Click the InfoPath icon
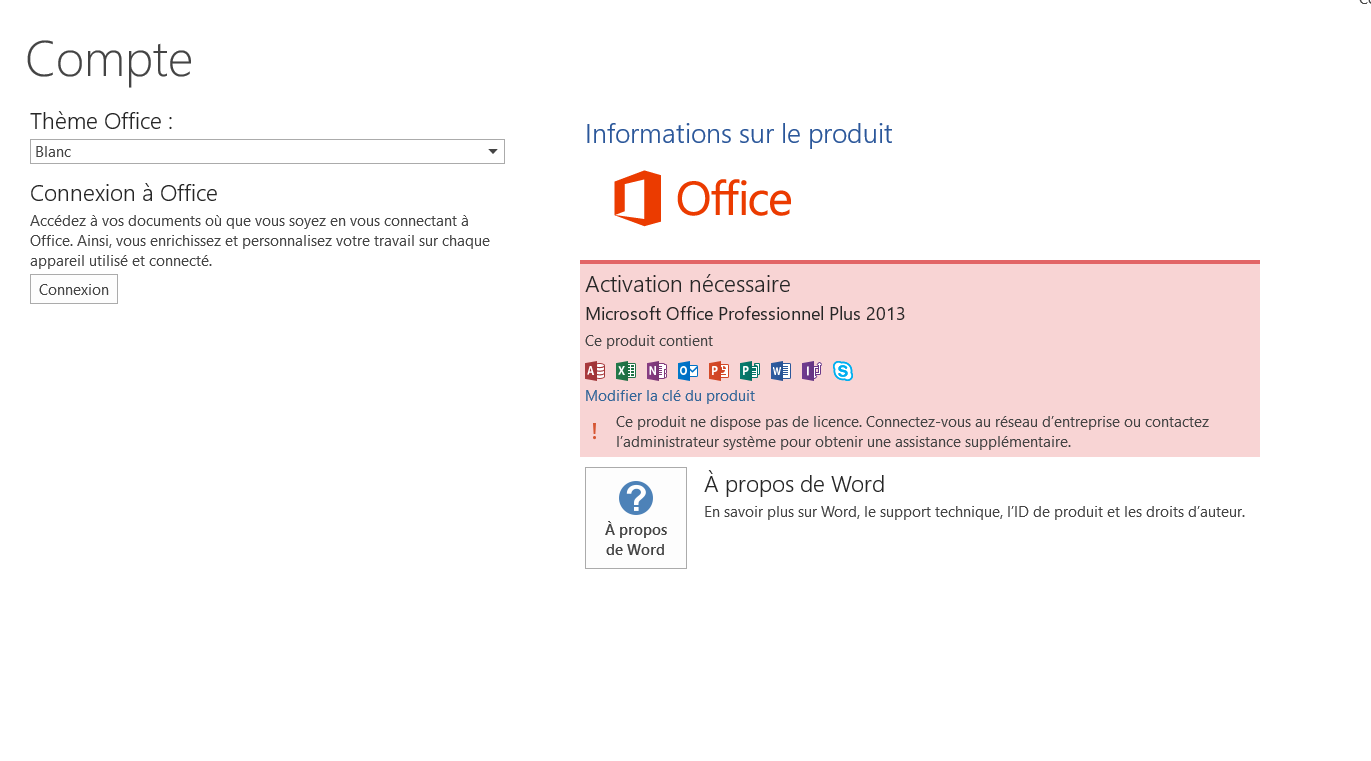This screenshot has height=761, width=1371. [812, 371]
